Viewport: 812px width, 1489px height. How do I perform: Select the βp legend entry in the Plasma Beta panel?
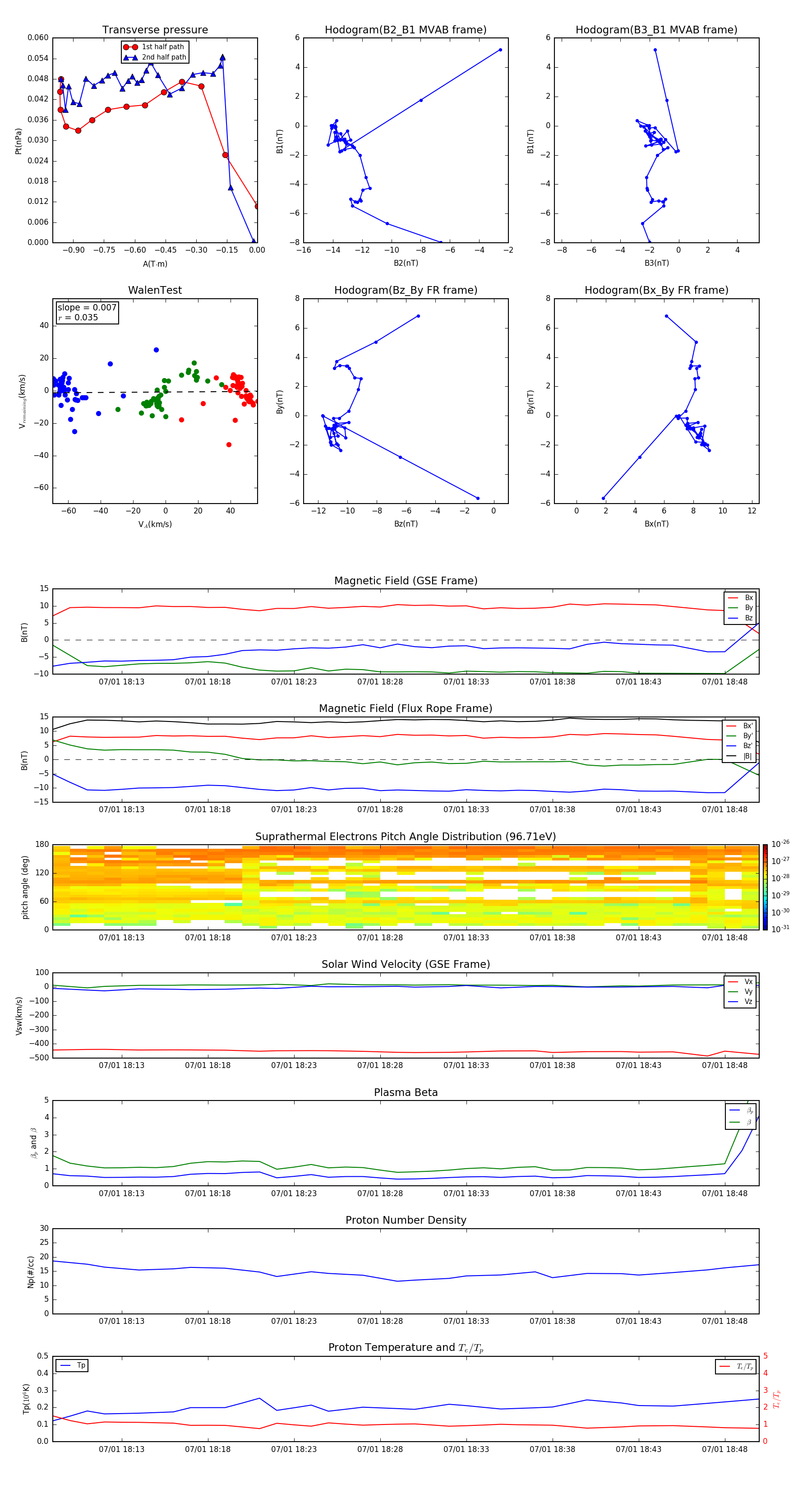coord(741,1110)
